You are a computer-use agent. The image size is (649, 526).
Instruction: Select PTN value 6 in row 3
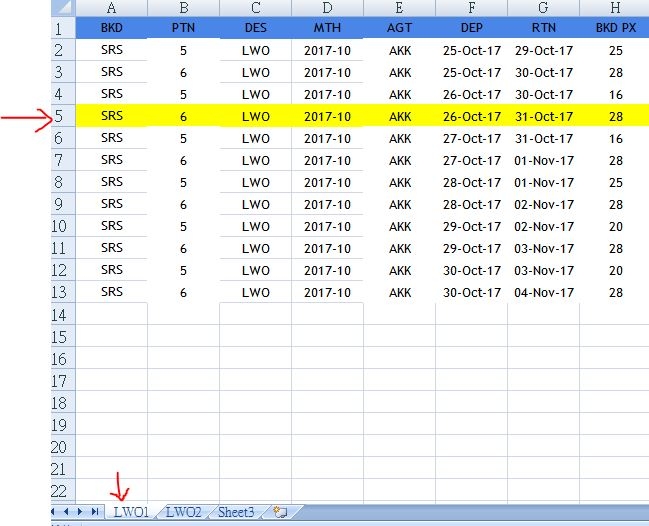click(183, 72)
